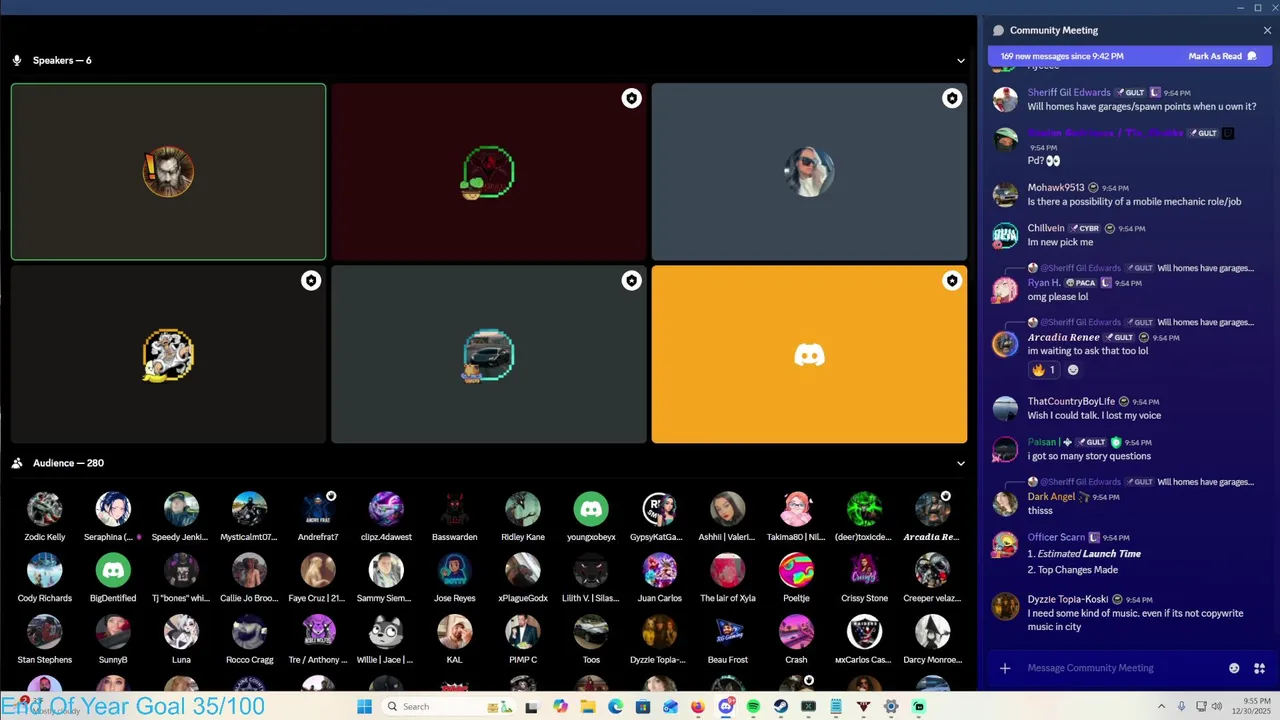Open the plus attachment button beside message box

[1005, 668]
